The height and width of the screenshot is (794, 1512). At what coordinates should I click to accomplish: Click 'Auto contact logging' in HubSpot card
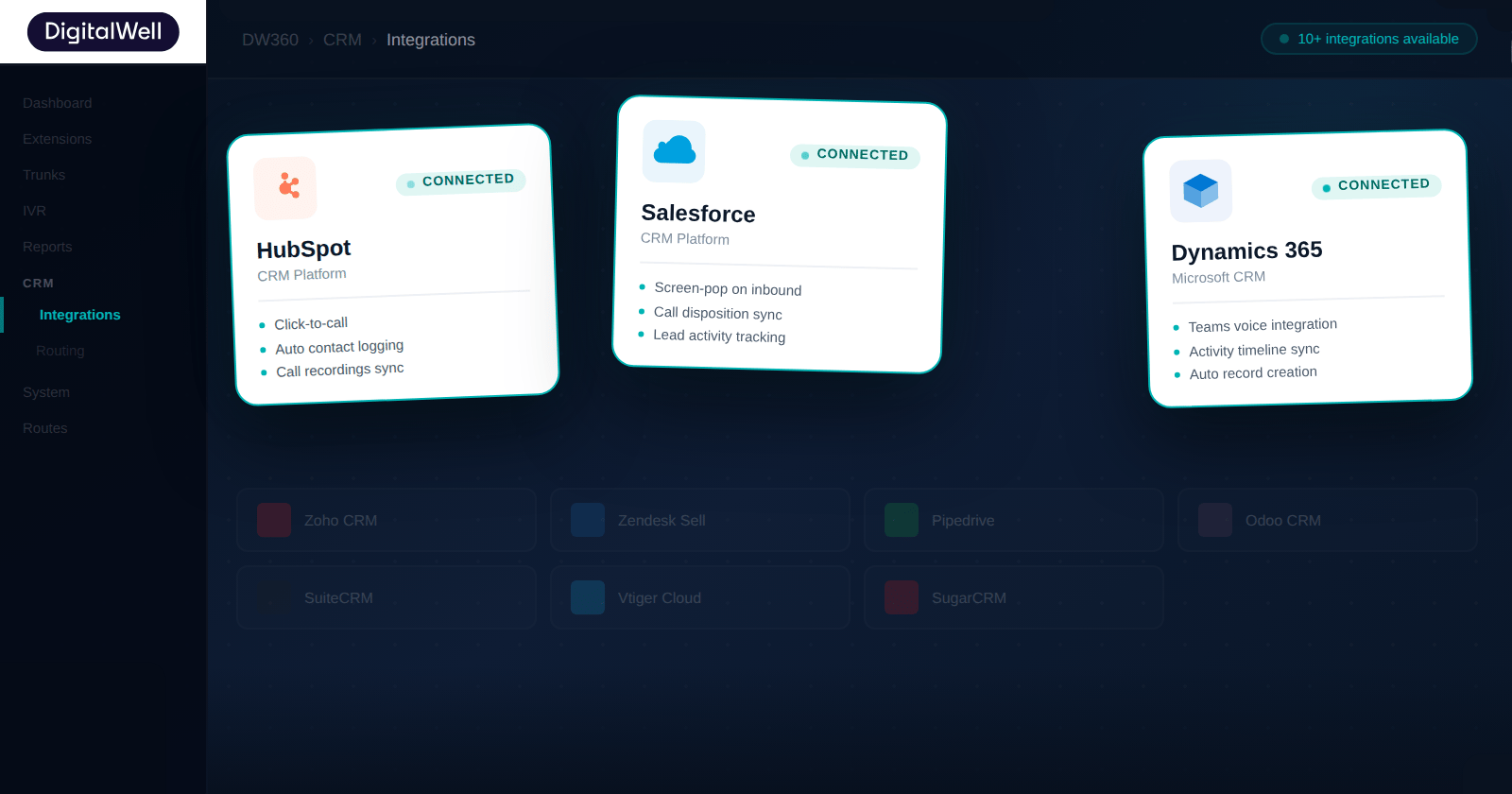point(339,347)
